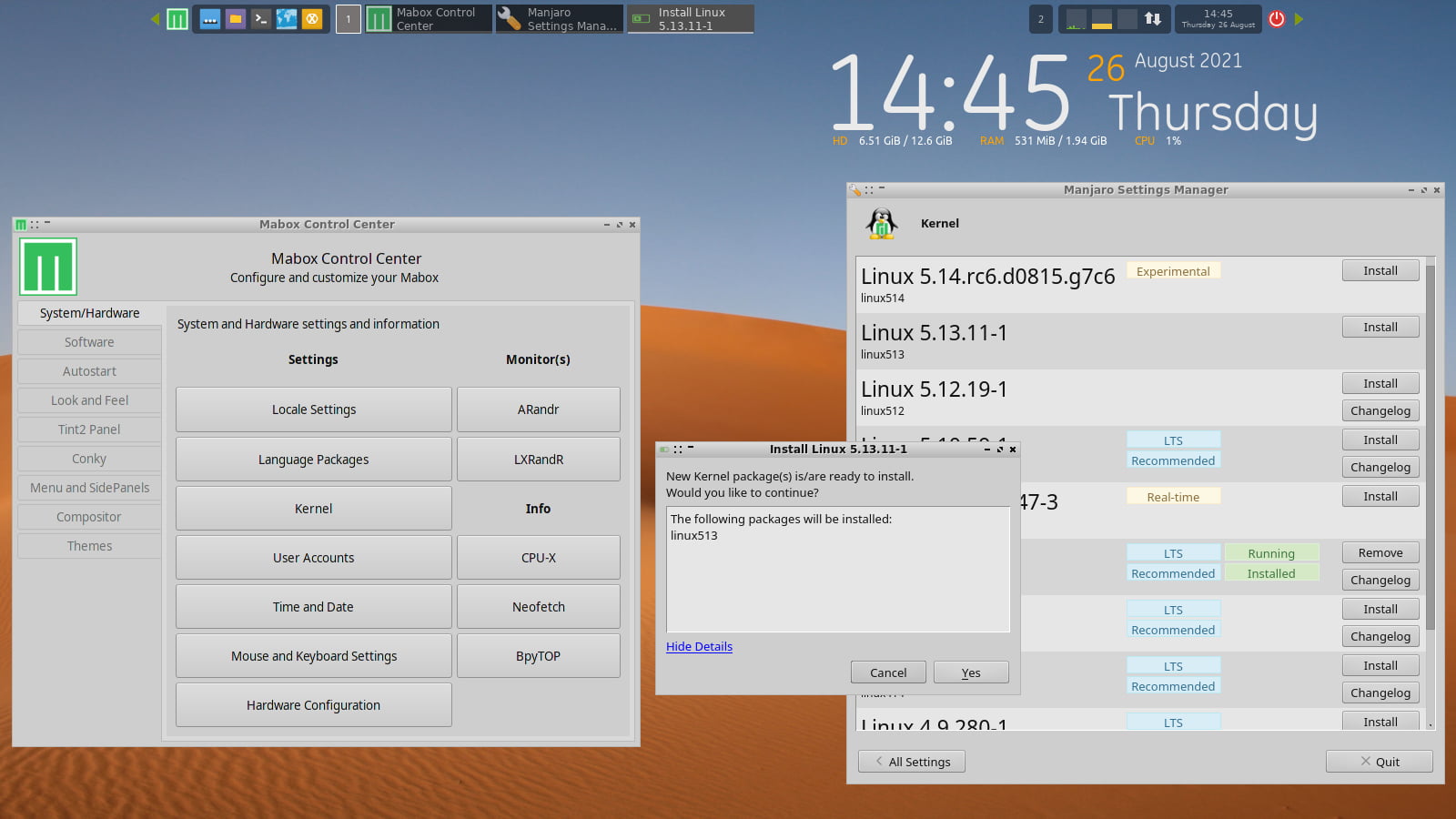Focus Install Linux 5.13.11-1 taskbar entry
Screen dimensions: 1456x819
[691, 19]
